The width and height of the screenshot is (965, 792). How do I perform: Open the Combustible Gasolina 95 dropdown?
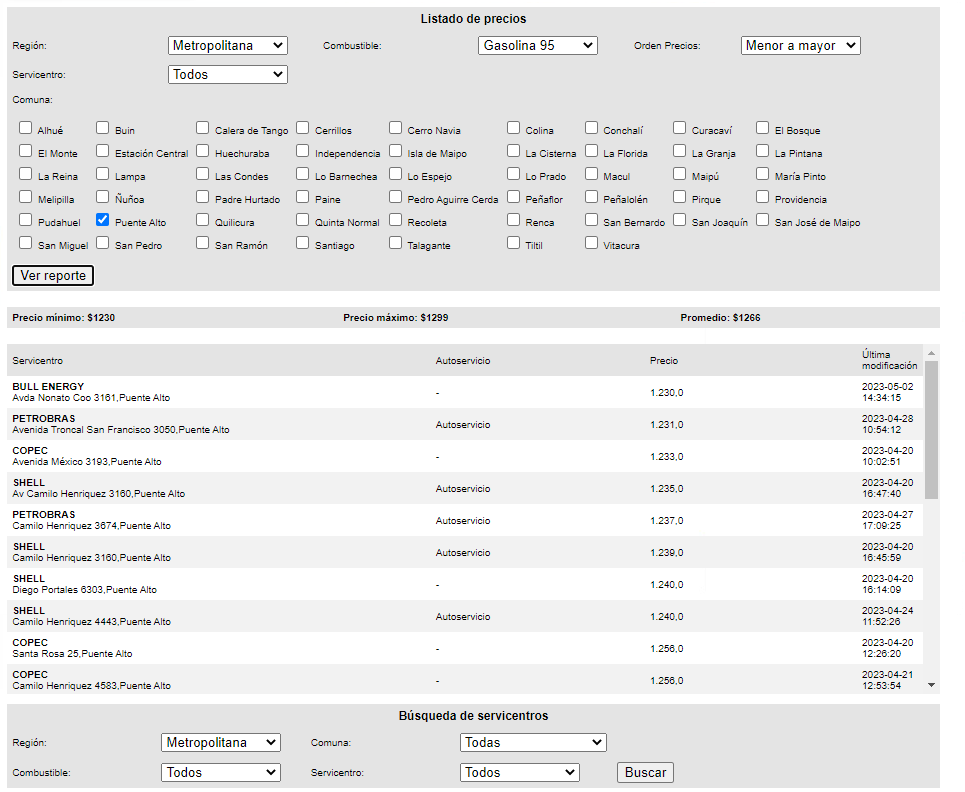537,46
